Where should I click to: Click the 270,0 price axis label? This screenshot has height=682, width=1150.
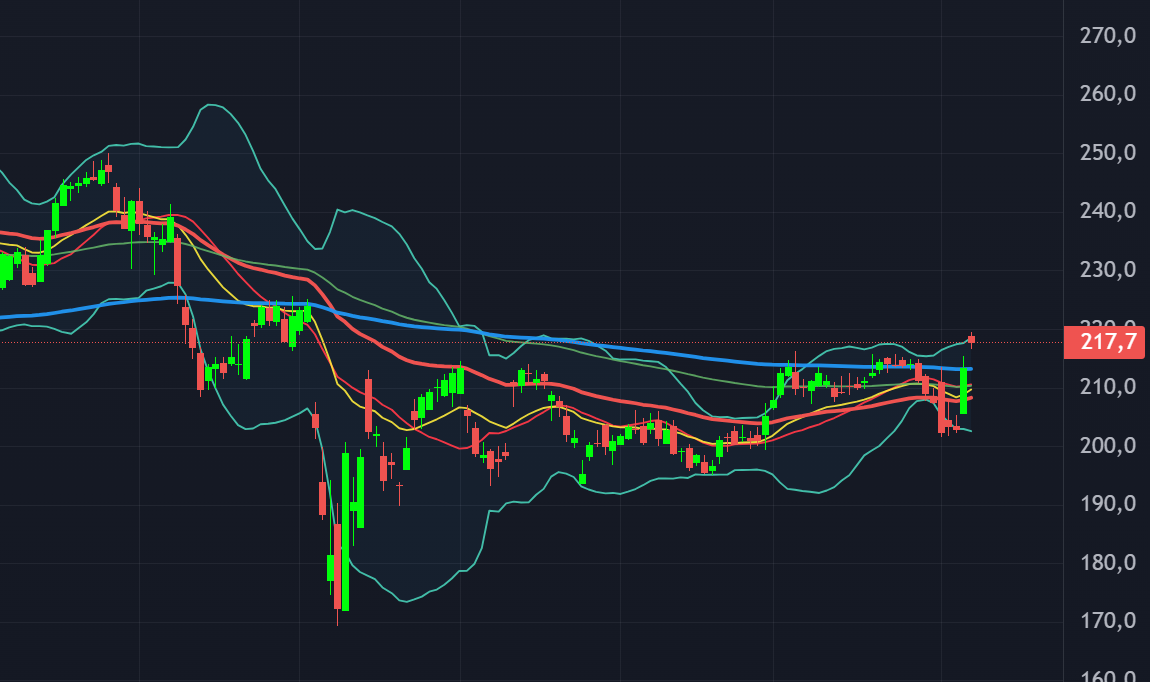(x=1108, y=36)
